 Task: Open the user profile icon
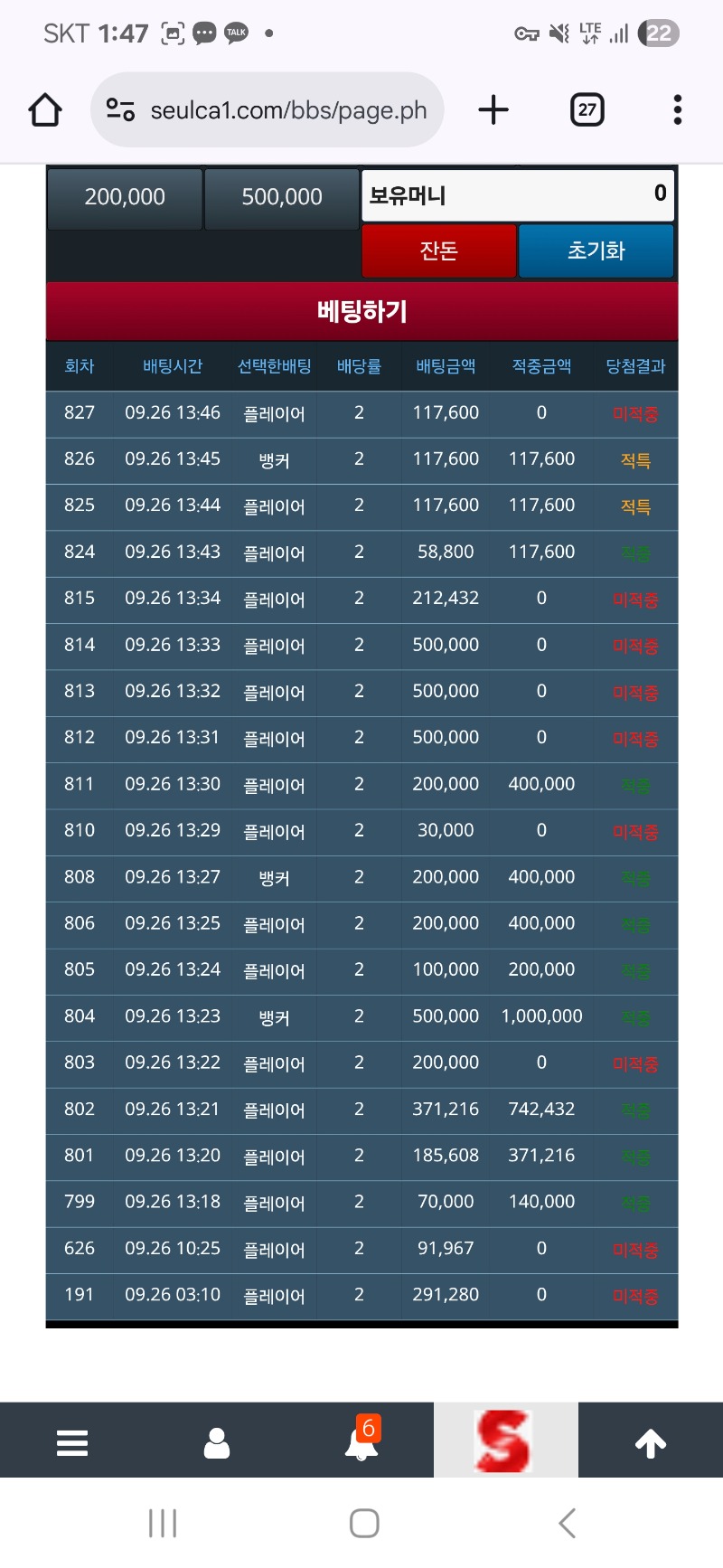217,1443
